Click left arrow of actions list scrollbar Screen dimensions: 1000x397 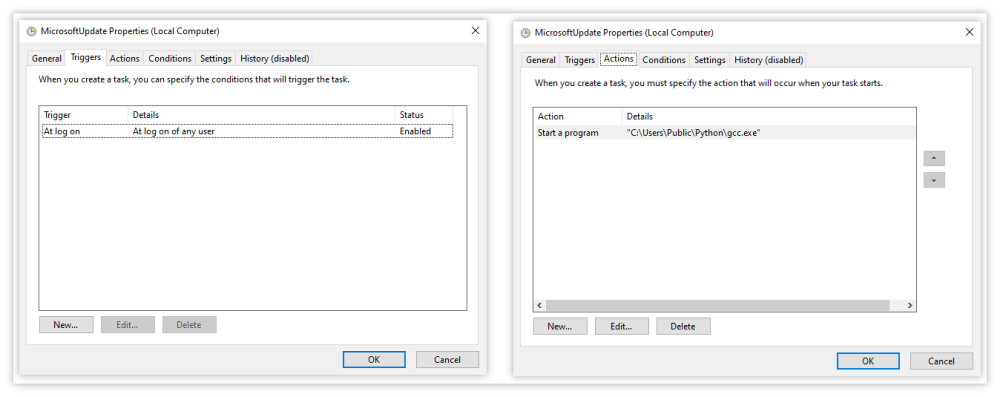tap(540, 306)
